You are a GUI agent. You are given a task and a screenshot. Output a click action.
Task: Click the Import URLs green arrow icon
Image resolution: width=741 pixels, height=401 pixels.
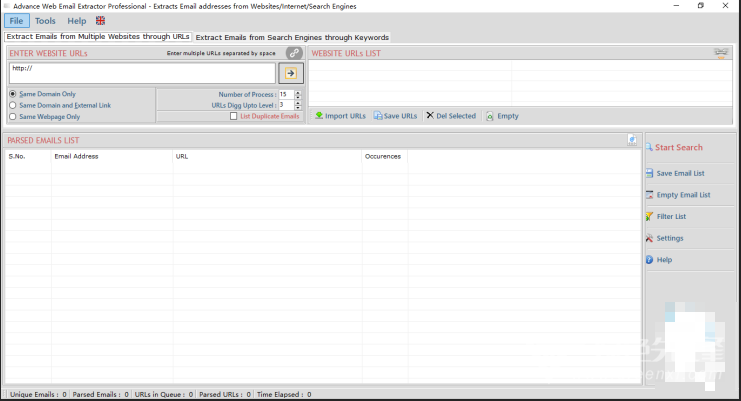click(x=319, y=115)
